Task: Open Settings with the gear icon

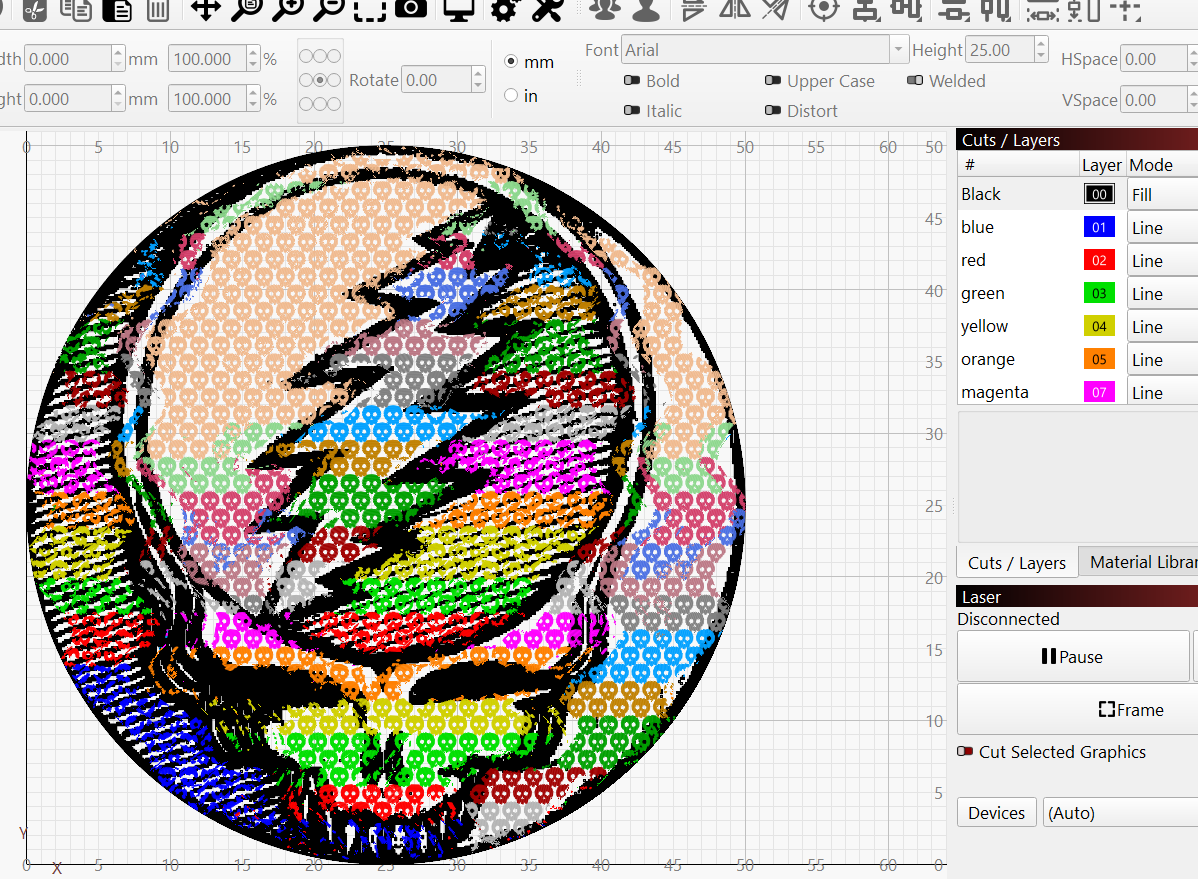Action: click(x=504, y=10)
